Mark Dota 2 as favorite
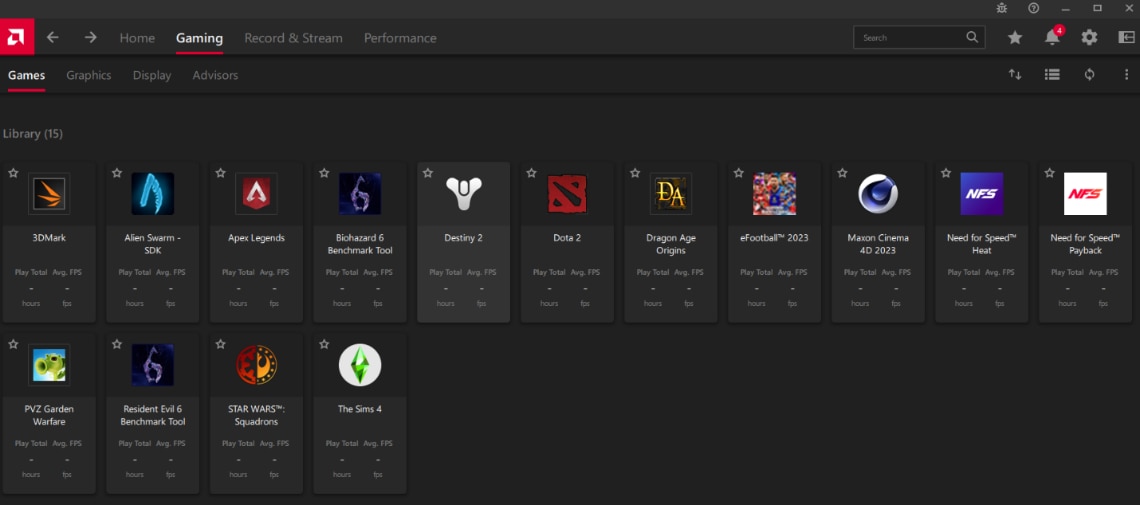Viewport: 1140px width, 505px height. tap(531, 173)
